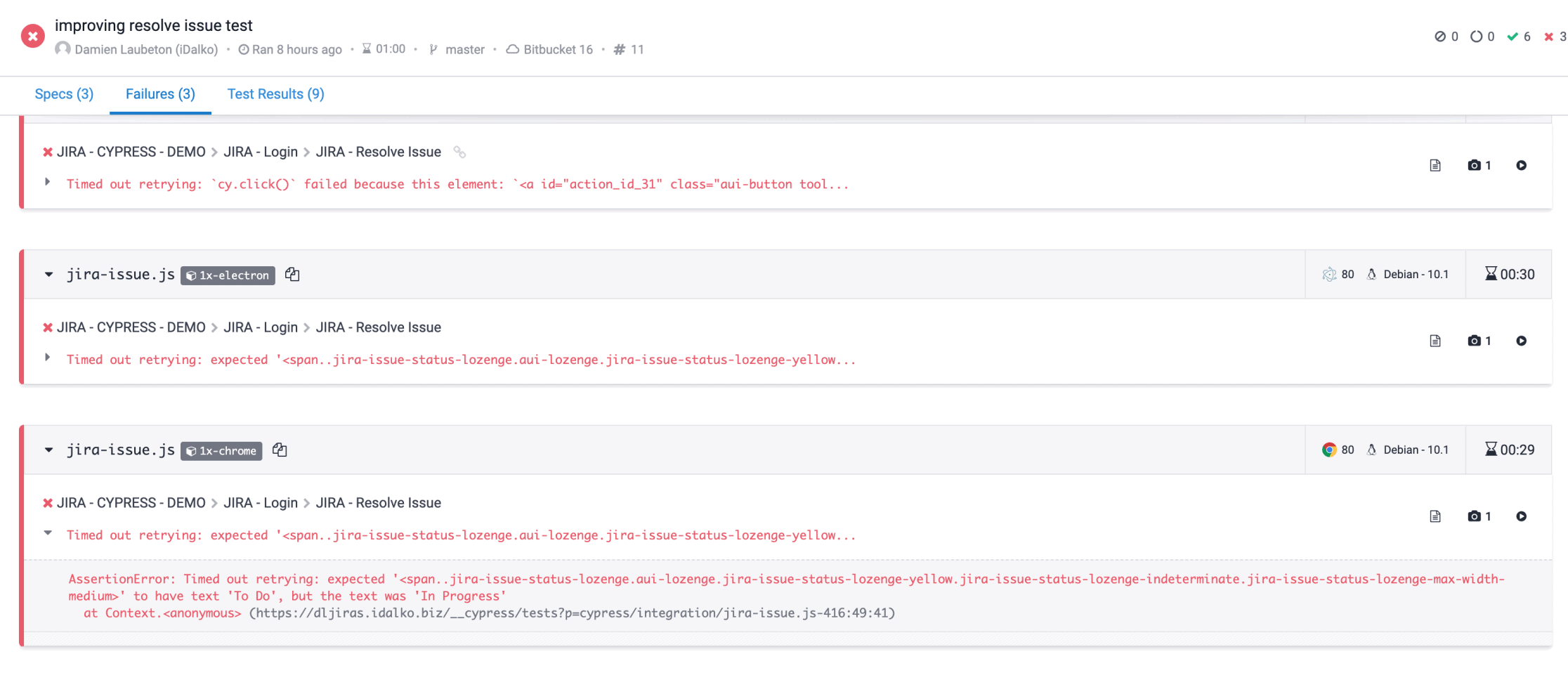Copy the jira-issue.js electron spec name

point(292,274)
